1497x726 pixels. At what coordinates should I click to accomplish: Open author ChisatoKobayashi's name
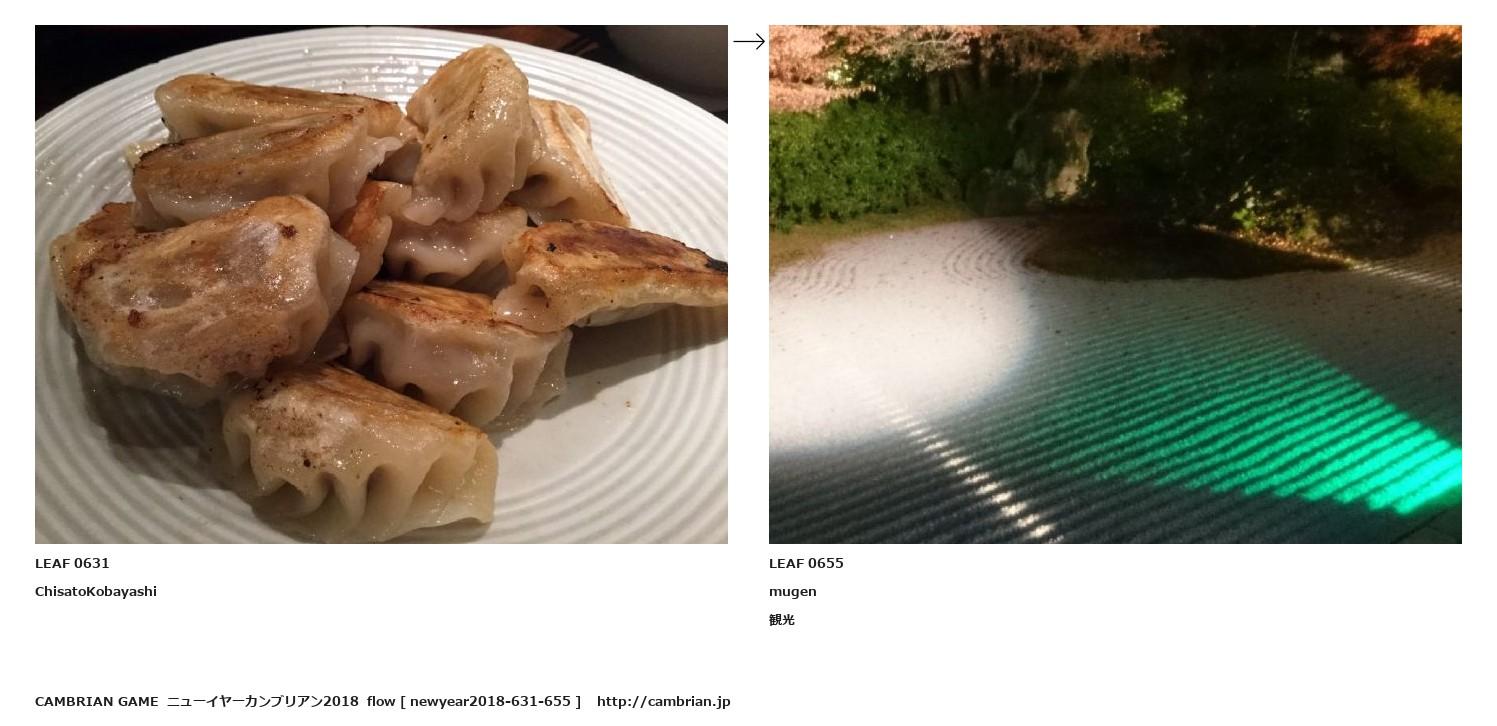tap(96, 591)
